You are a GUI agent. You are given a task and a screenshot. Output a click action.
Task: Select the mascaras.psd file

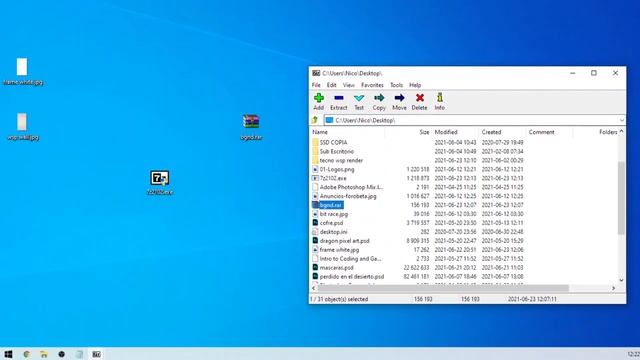tap(336, 268)
